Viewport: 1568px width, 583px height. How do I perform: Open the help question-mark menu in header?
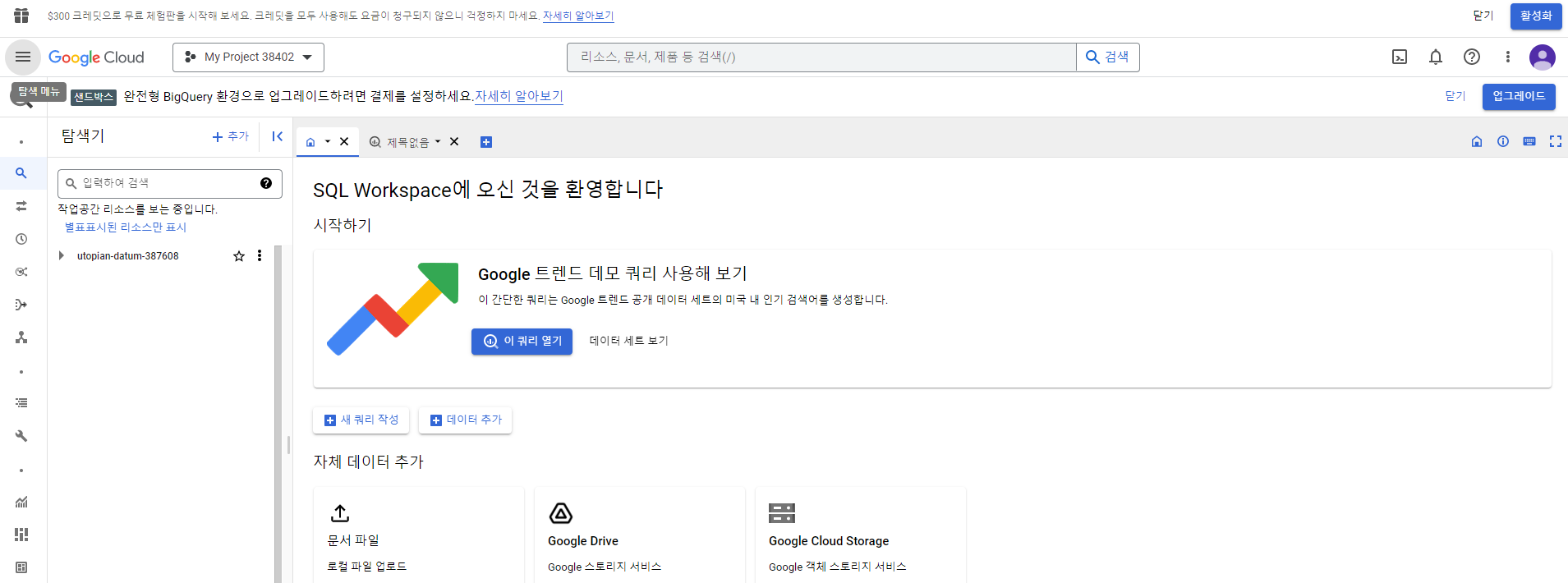[1472, 57]
